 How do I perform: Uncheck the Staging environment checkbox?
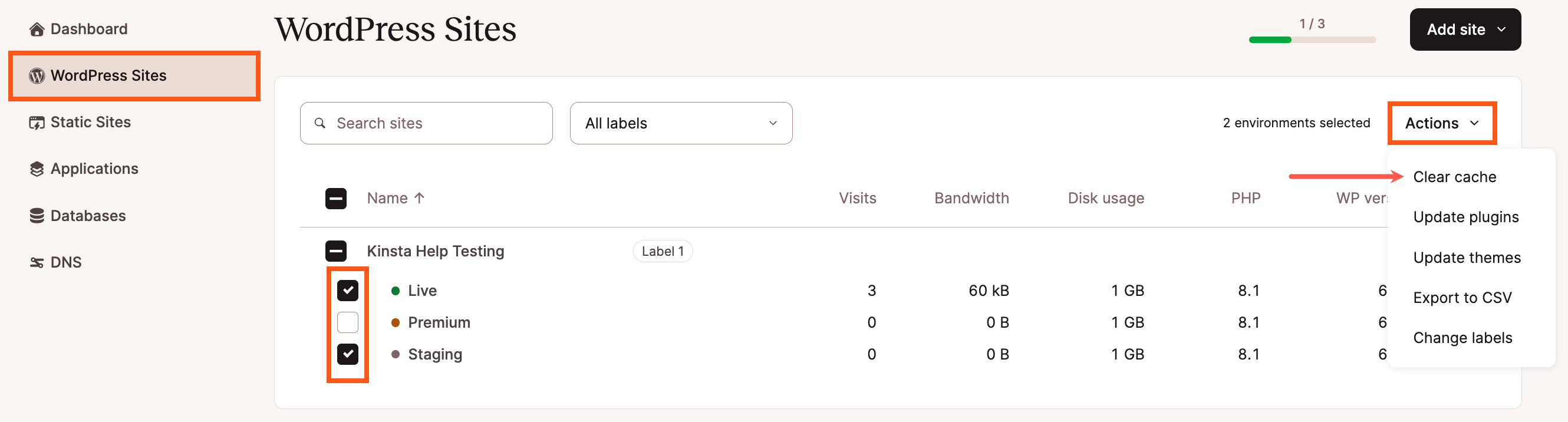(348, 354)
